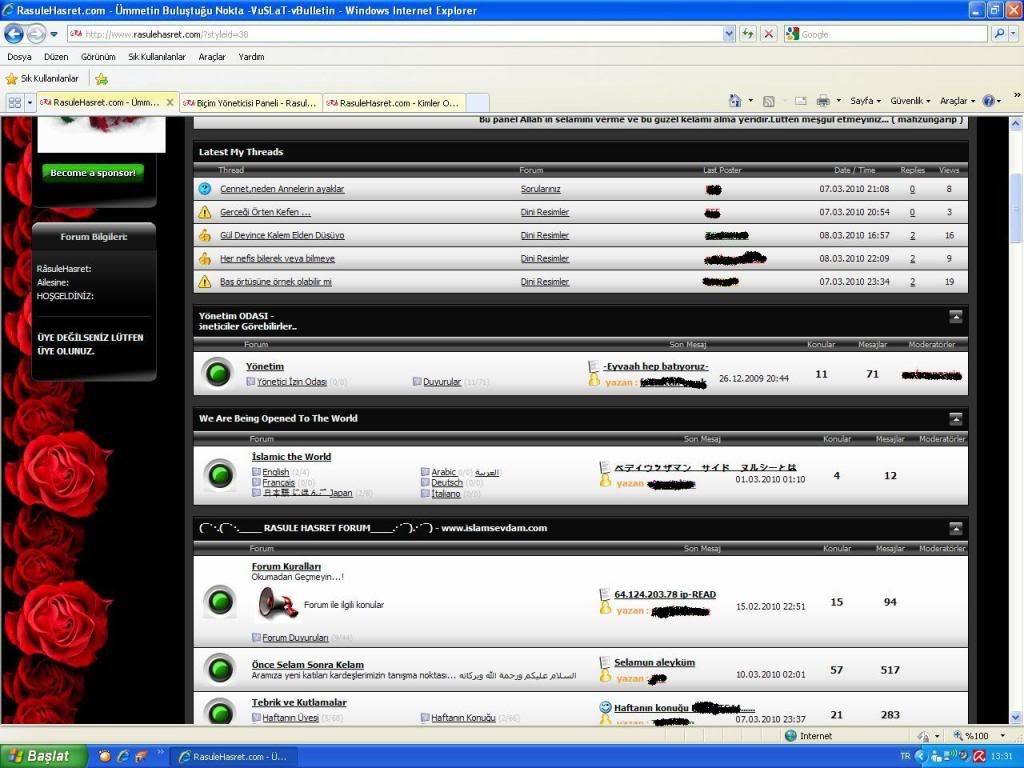Screen dimensions: 1024x768
Task: Open the Araçlar menu in menu bar
Action: click(x=211, y=57)
